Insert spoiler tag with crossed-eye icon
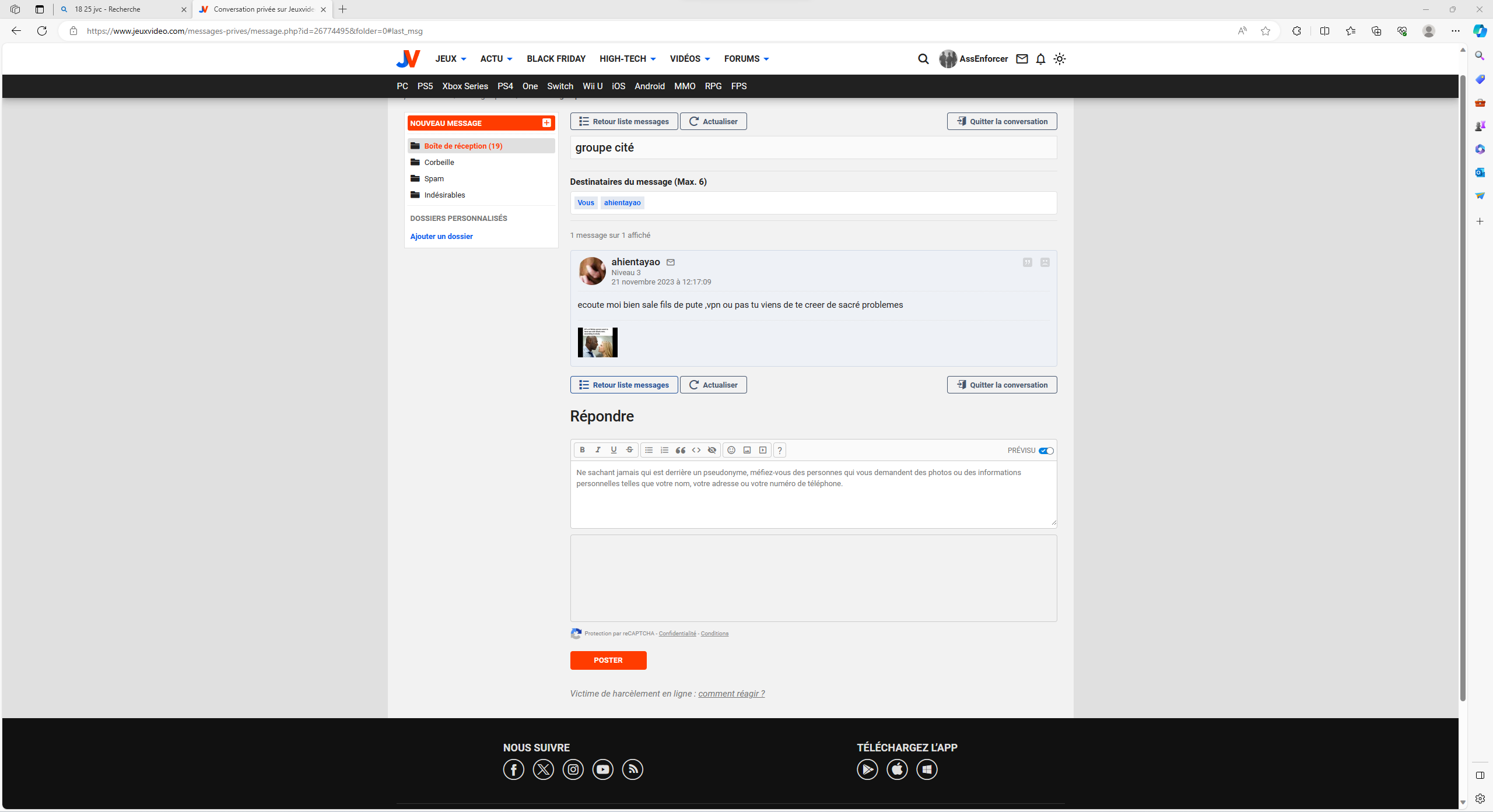The height and width of the screenshot is (812, 1493). [x=712, y=450]
